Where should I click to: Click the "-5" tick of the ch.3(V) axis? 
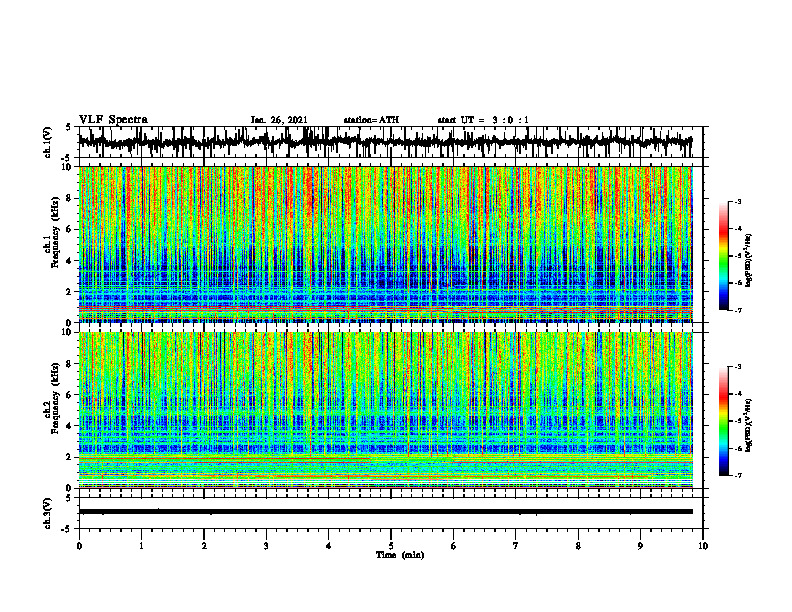(68, 529)
